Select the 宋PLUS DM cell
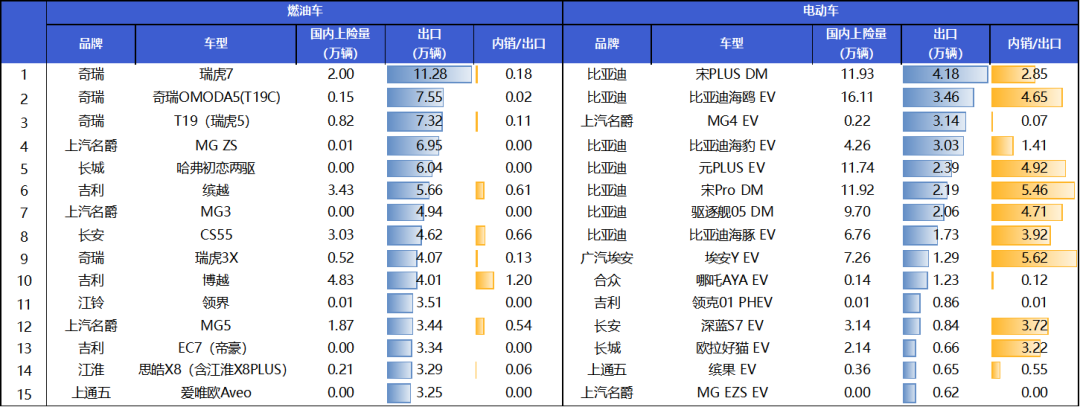This screenshot has height=407, width=1080. 732,74
